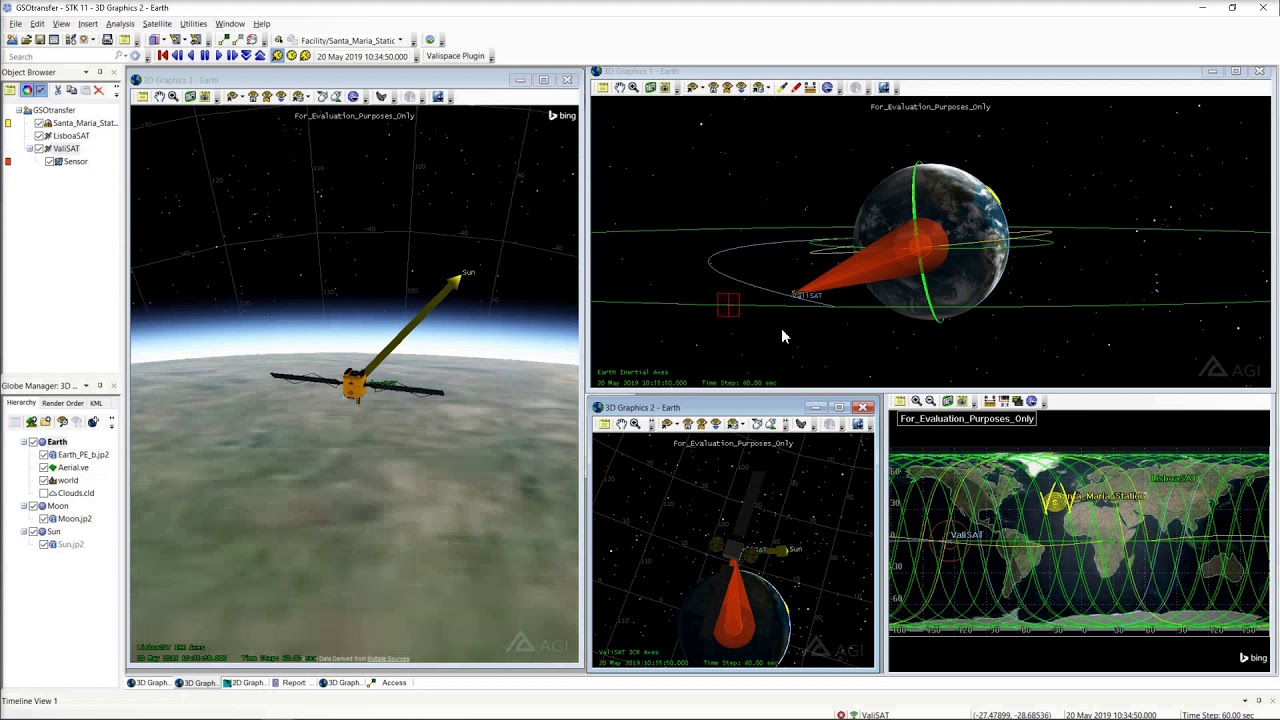Screen dimensions: 1280x720
Task: Collapse the ValiSAT tree node
Action: pyautogui.click(x=30, y=149)
